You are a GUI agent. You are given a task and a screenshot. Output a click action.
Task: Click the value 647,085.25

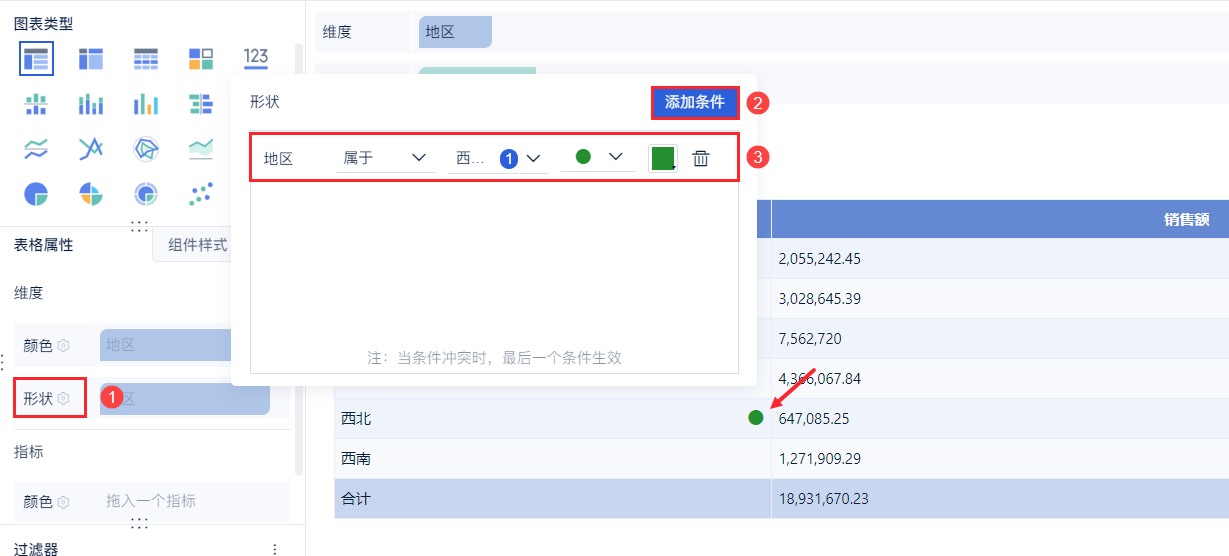point(814,418)
